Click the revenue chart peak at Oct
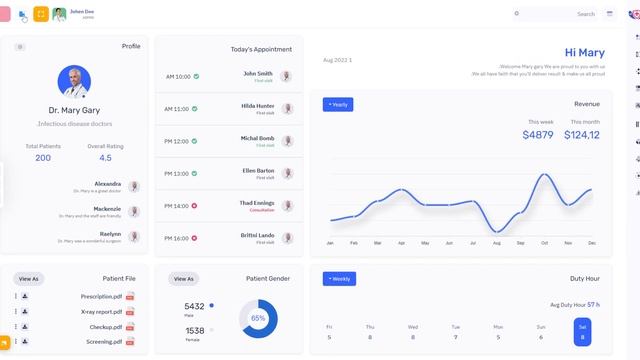 (544, 174)
